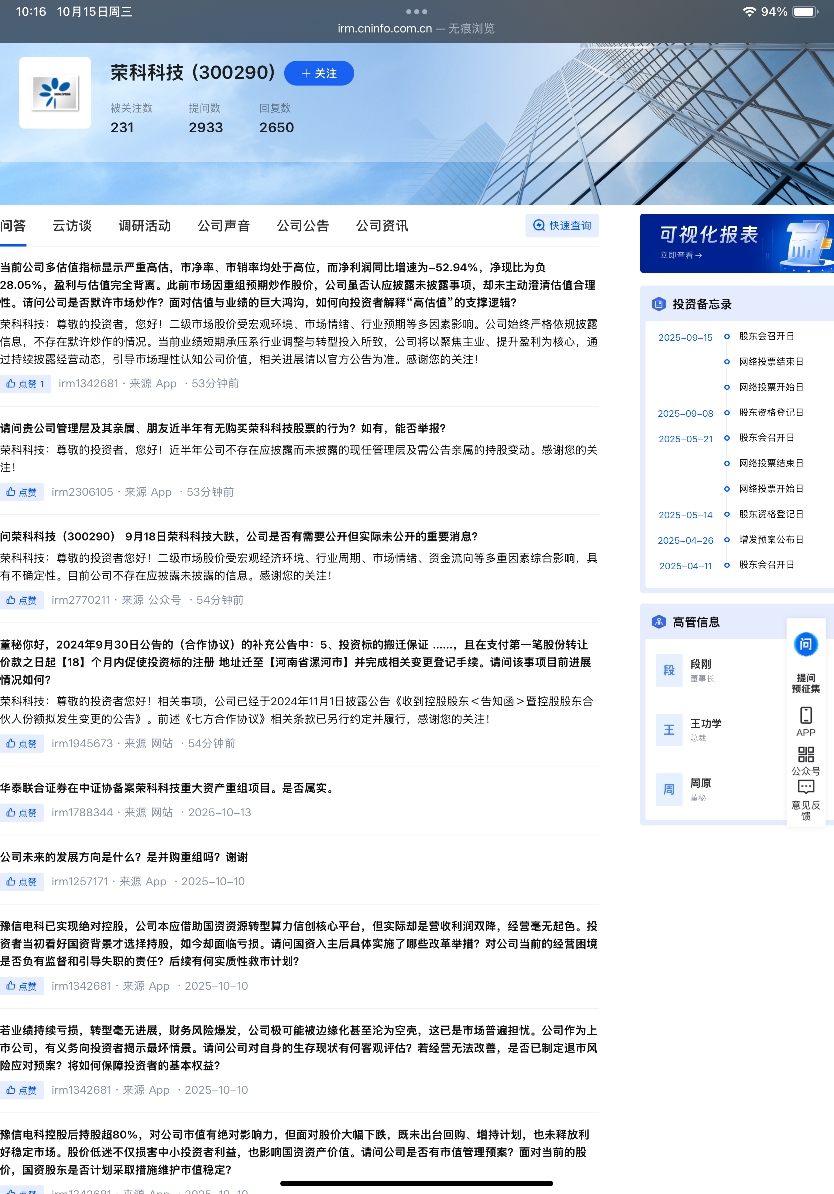
Task: Click the 回复数 count 2650
Action: pyautogui.click(x=276, y=127)
